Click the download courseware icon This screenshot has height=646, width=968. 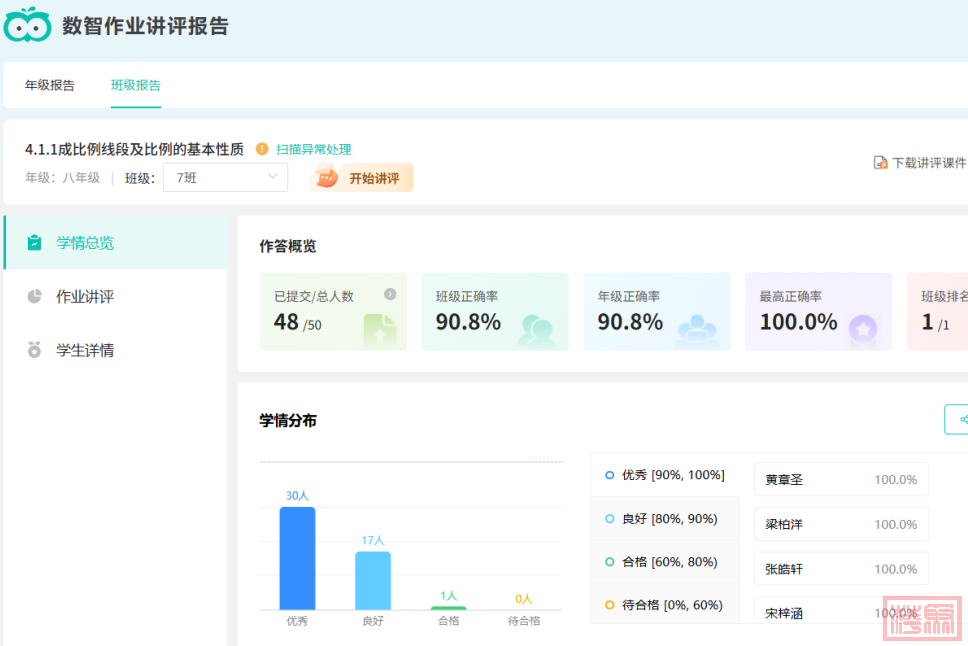pyautogui.click(x=880, y=162)
